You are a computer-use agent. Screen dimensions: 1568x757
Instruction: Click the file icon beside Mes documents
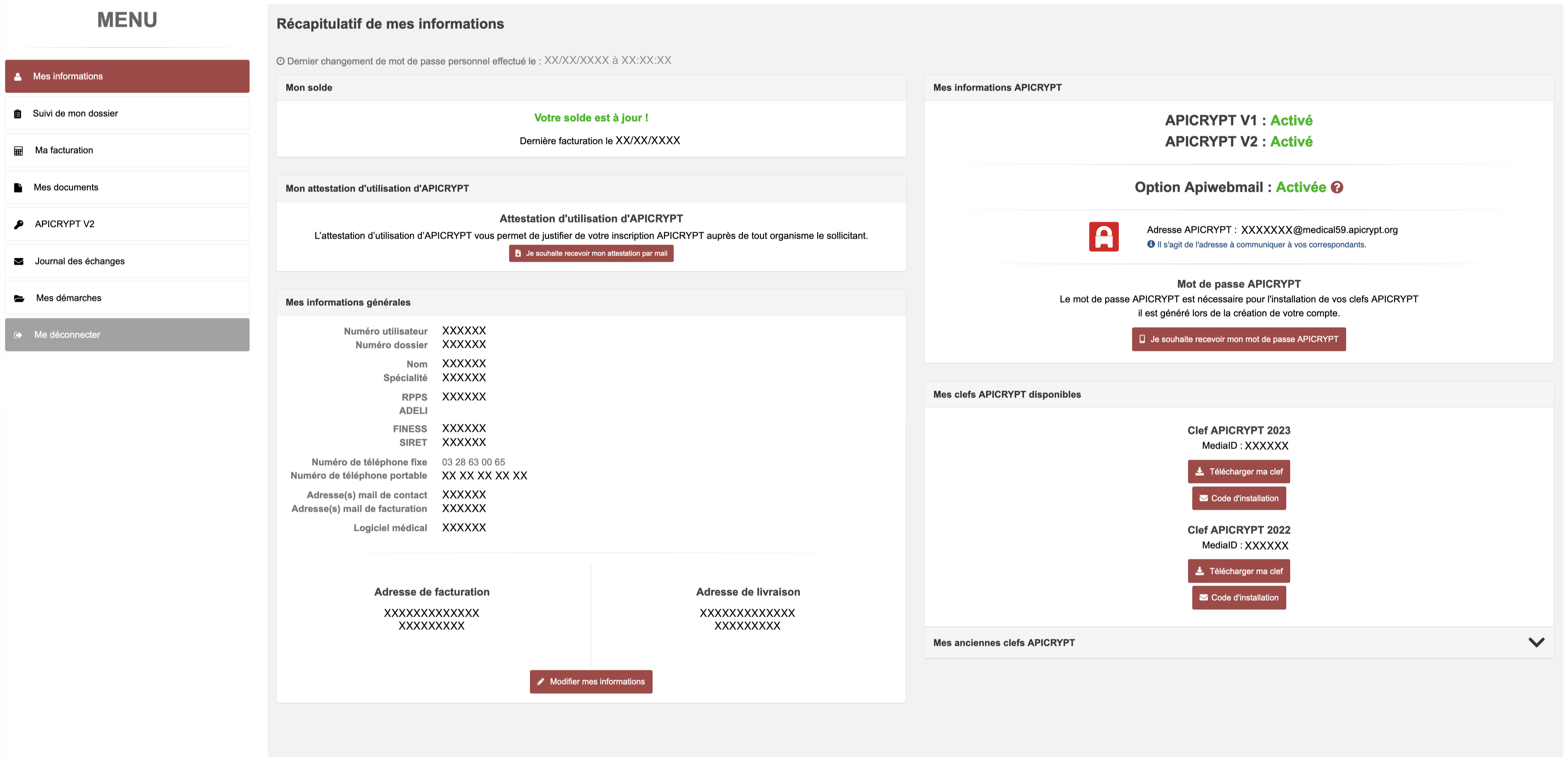(18, 187)
